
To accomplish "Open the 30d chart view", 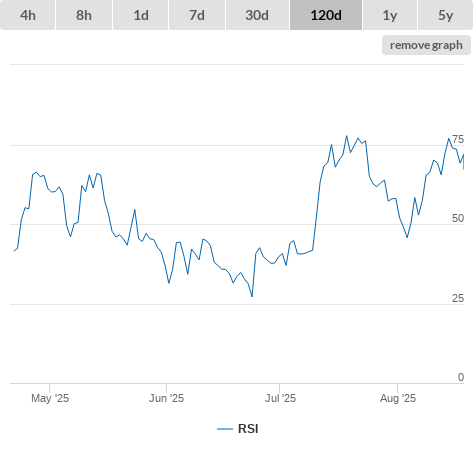I will 257,15.
